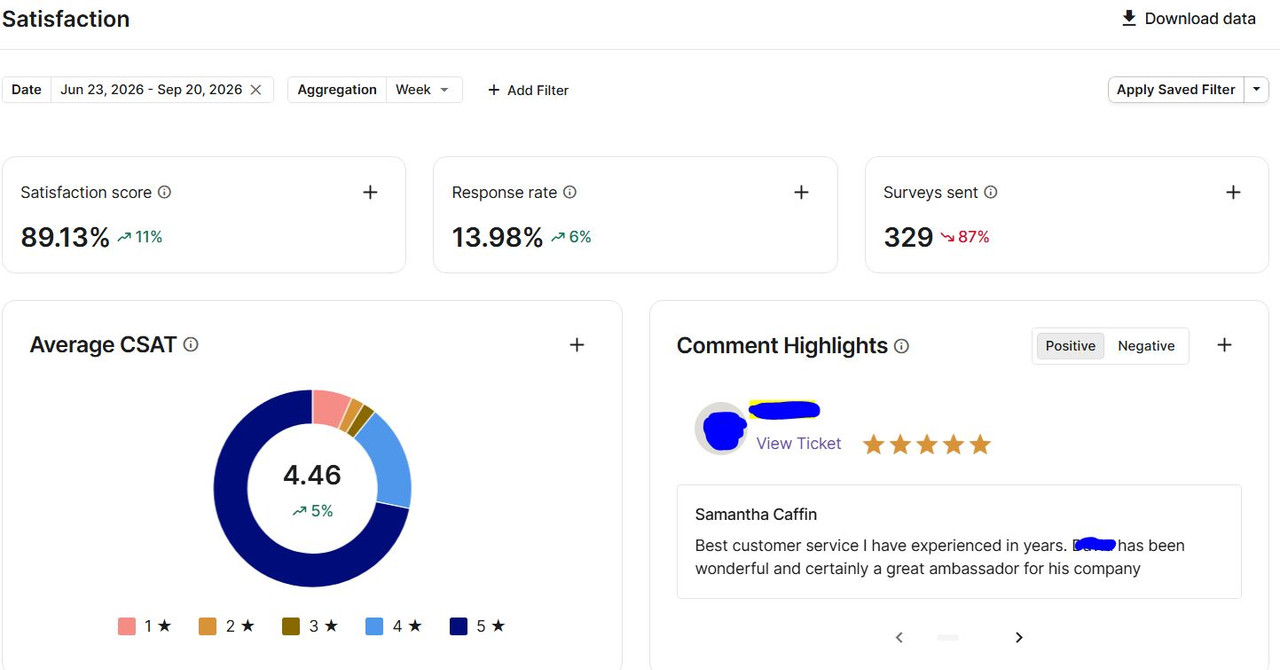
Task: Click the pink 1-star donut segment
Action: [x=329, y=408]
